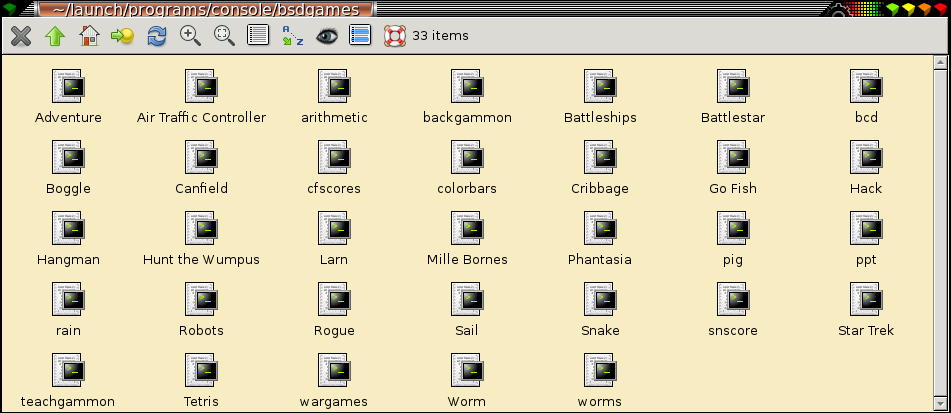
Task: Launch the arithmetic program
Action: click(x=334, y=97)
